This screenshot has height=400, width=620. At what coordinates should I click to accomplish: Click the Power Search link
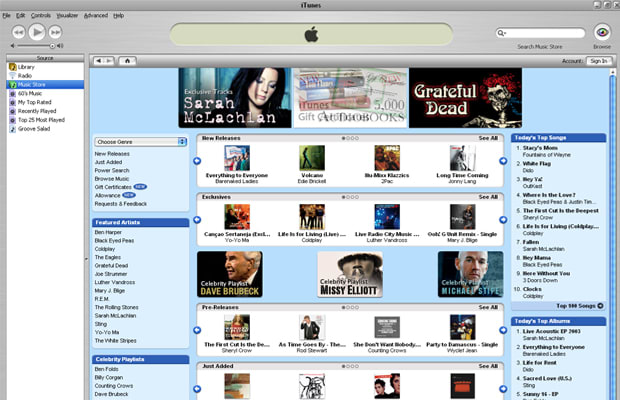pyautogui.click(x=112, y=170)
